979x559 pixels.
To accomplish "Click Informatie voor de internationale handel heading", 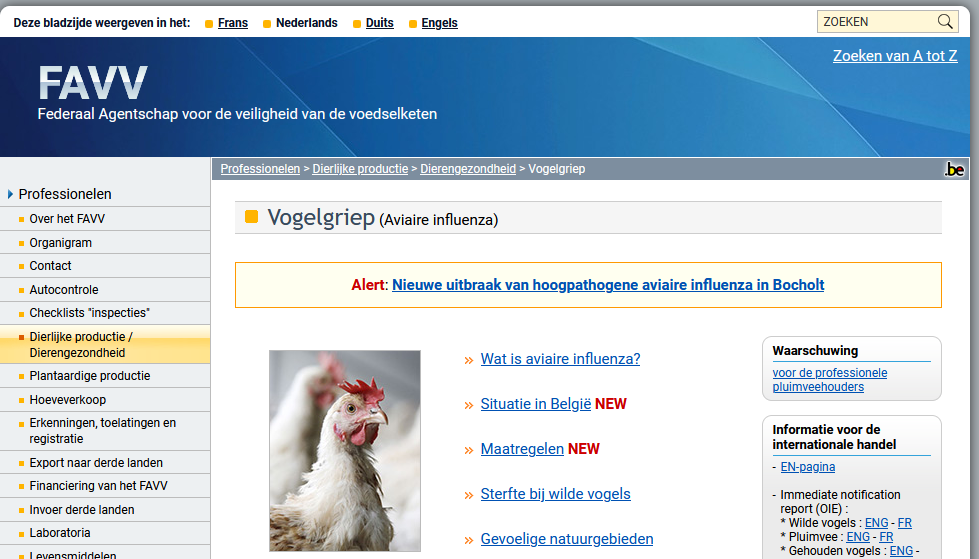I will 834,437.
